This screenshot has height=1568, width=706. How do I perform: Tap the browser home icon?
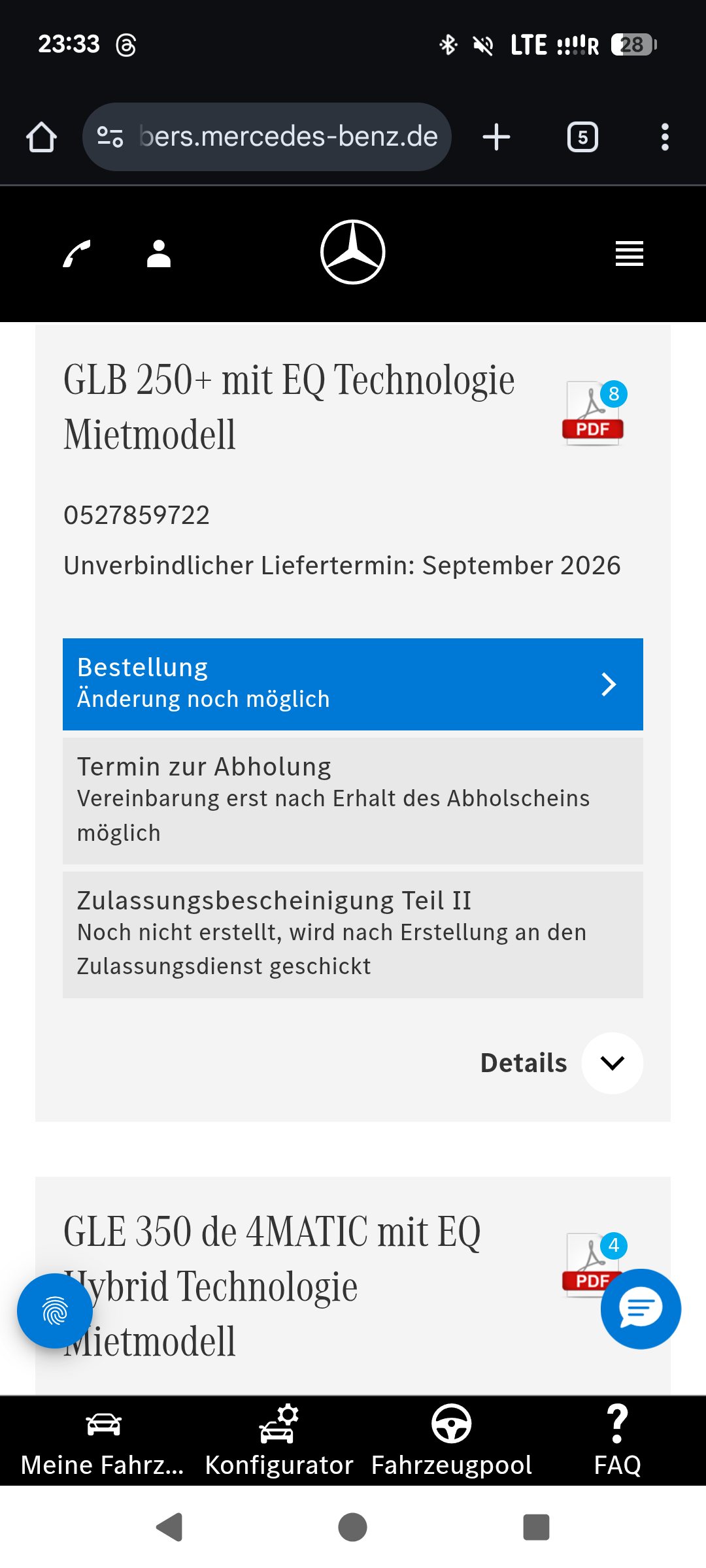(x=41, y=137)
